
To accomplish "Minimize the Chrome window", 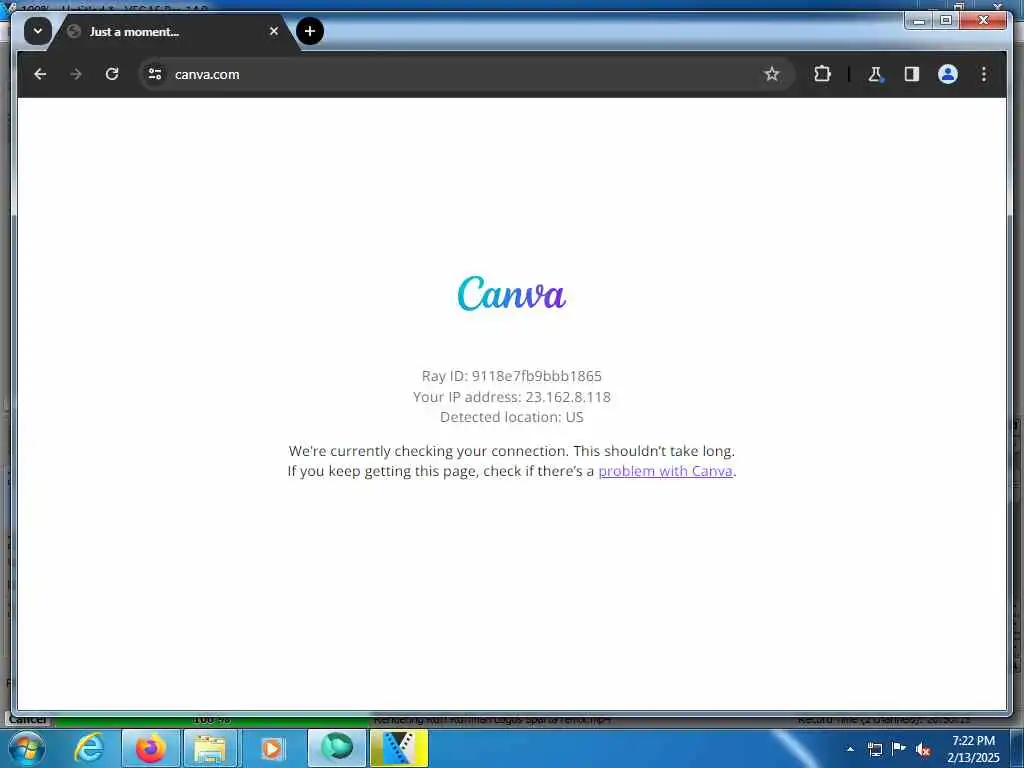I will pyautogui.click(x=919, y=20).
